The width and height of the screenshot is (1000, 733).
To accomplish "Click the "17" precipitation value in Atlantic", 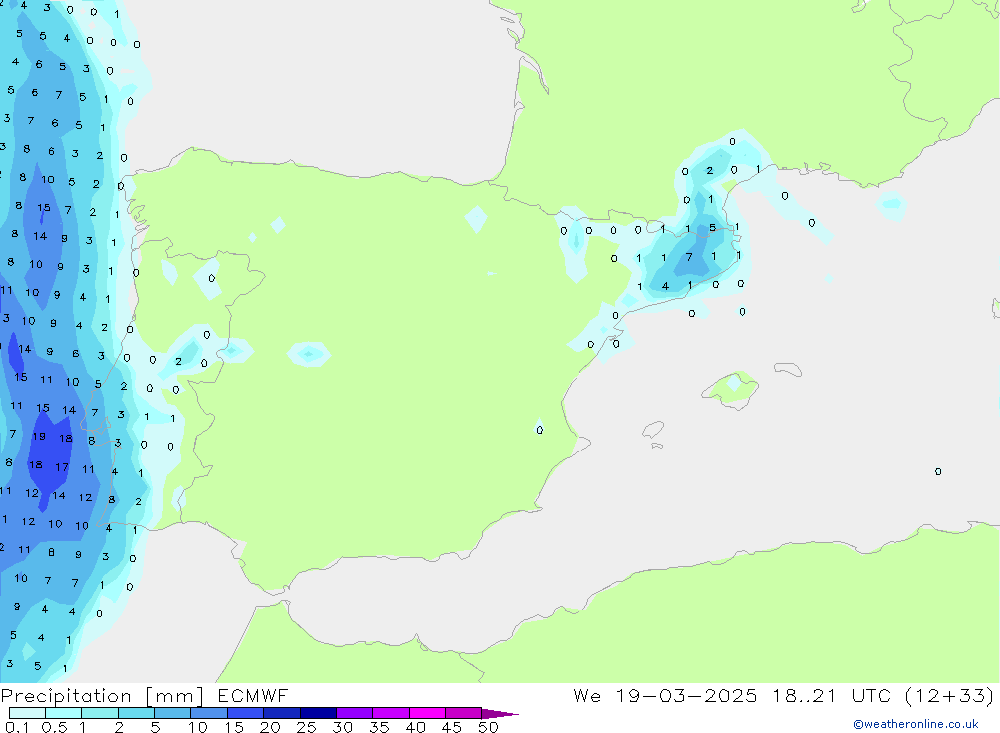I will [62, 467].
